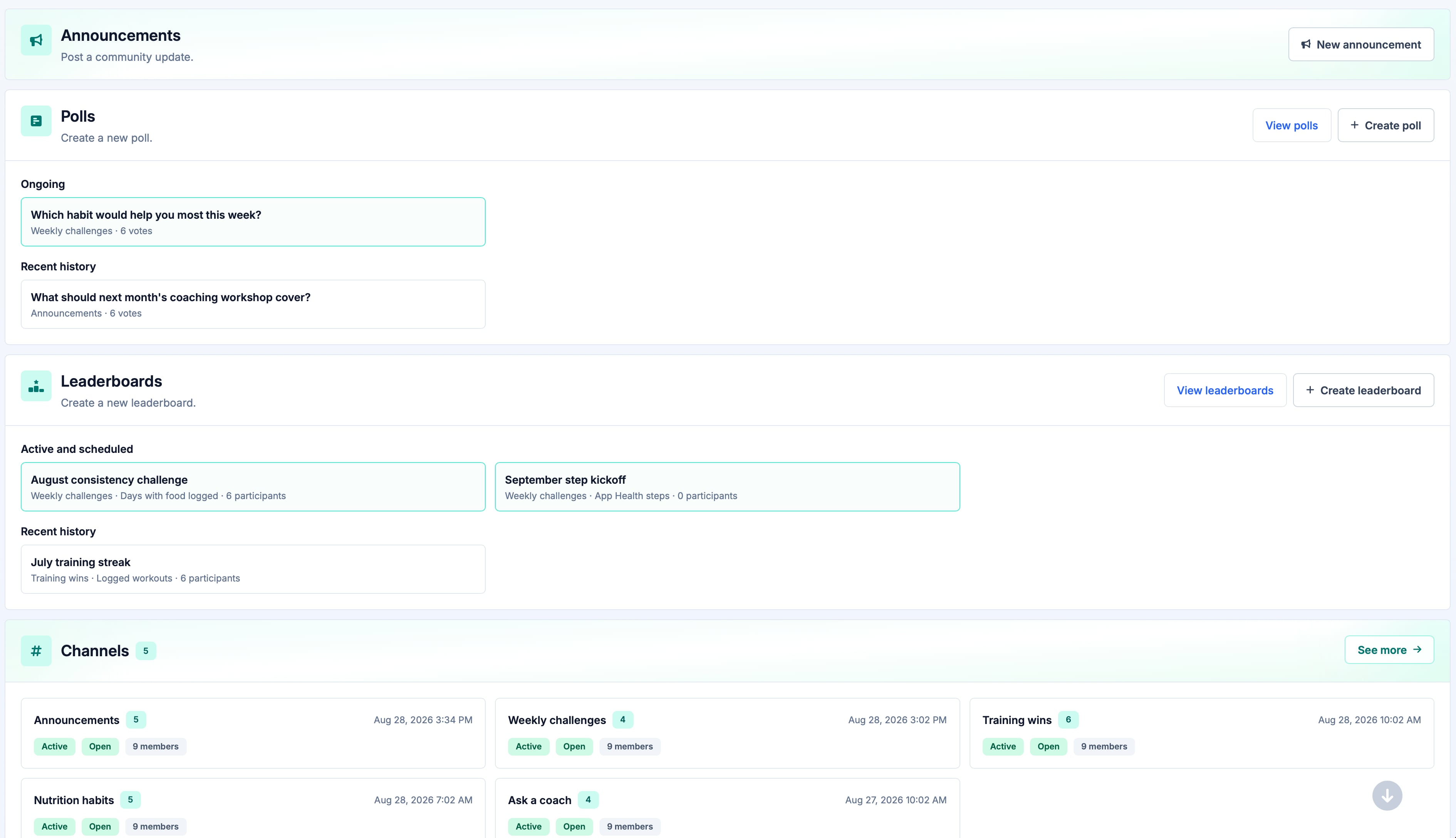Open September step kickoff leaderboard
The height and width of the screenshot is (838, 1456).
[727, 487]
